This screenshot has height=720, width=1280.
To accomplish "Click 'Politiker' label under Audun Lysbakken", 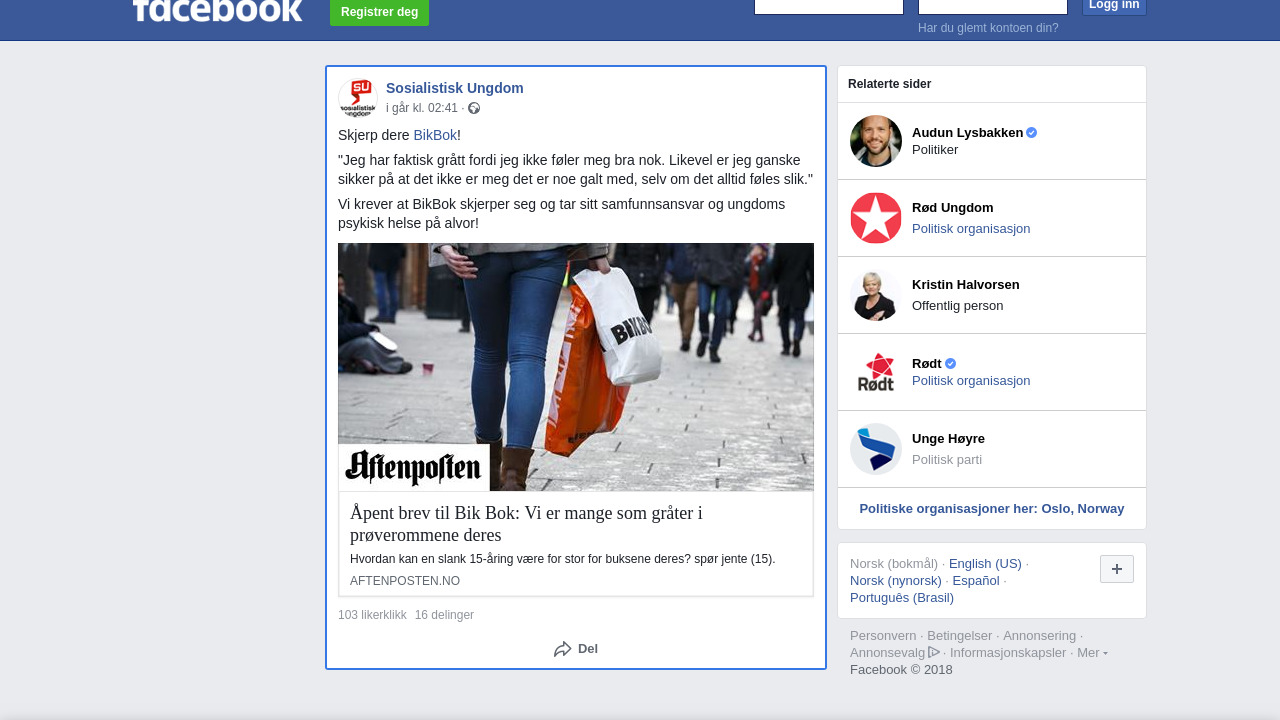I will (x=935, y=150).
